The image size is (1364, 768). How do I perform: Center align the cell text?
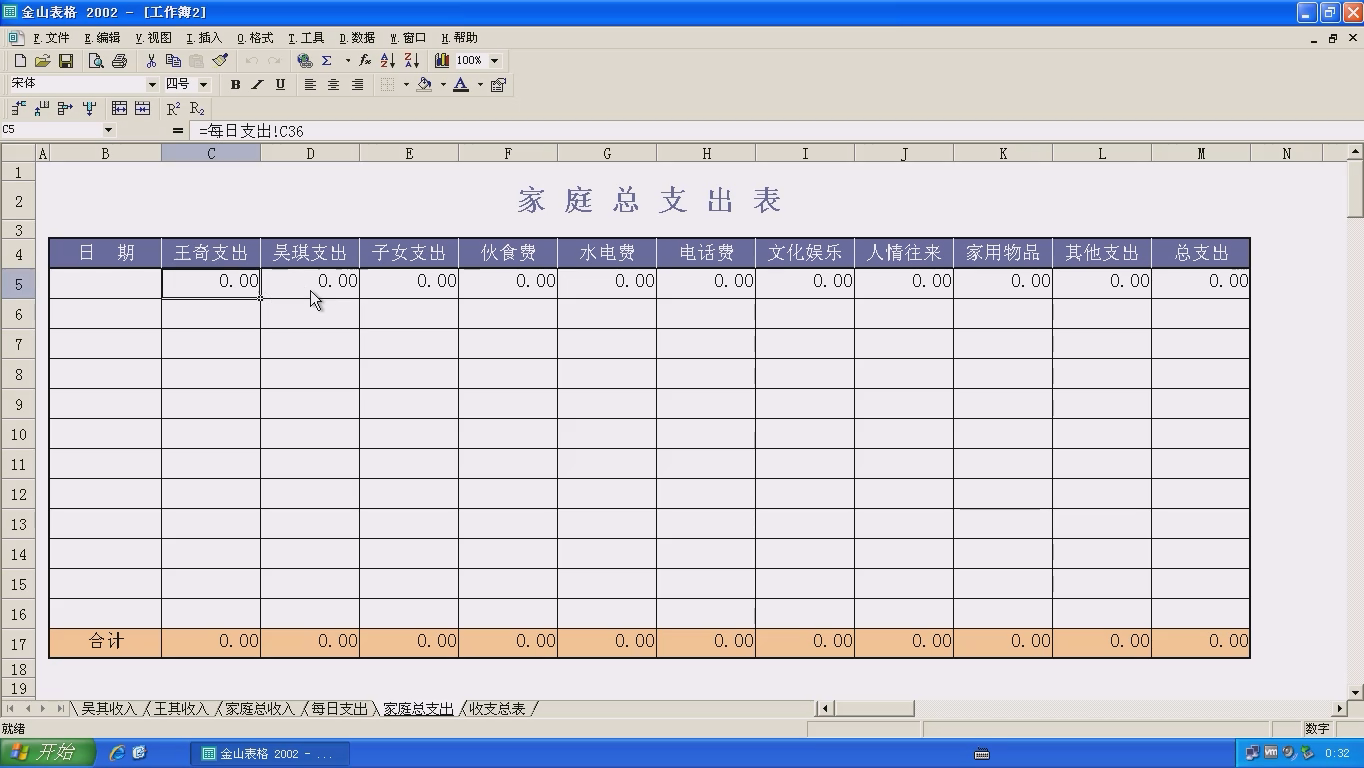pos(333,85)
